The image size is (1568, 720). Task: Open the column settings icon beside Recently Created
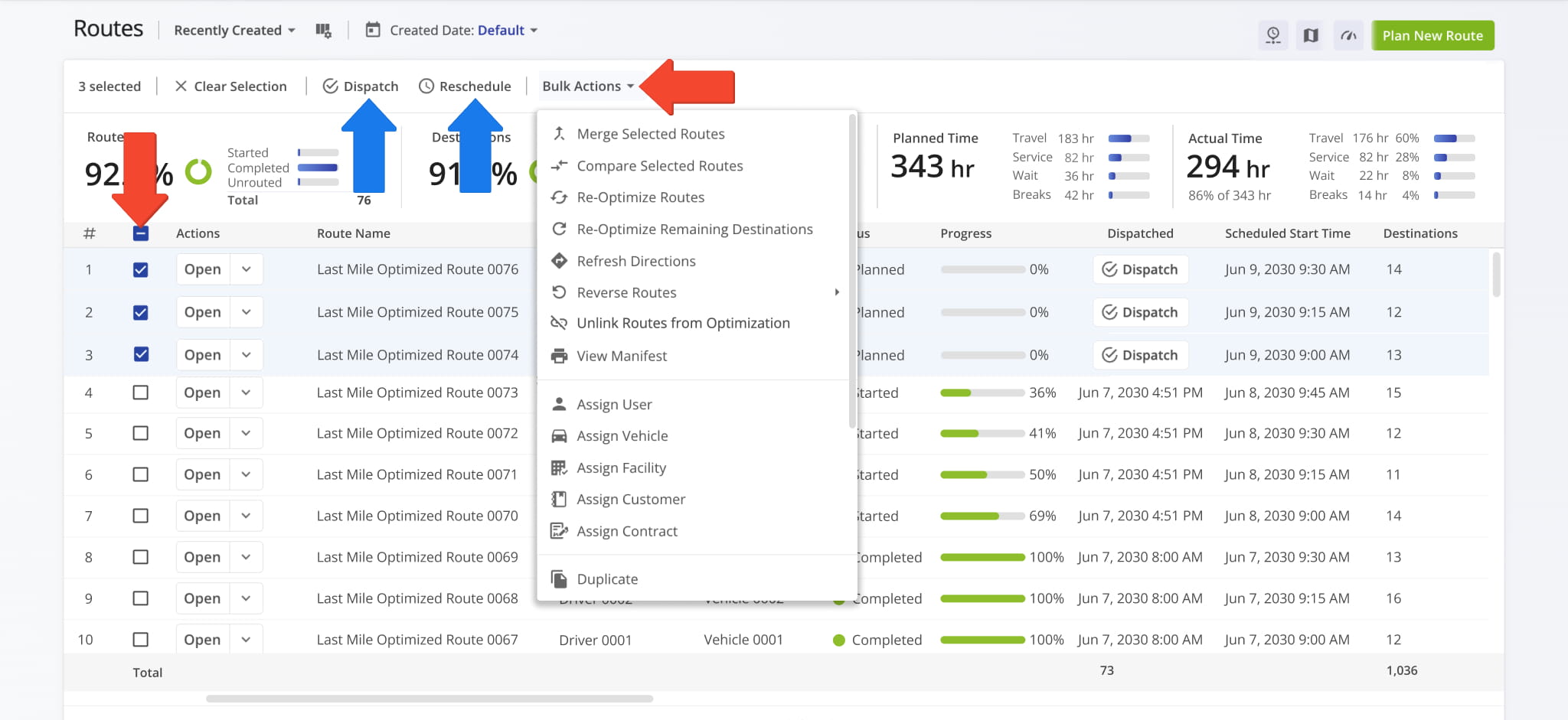324,30
